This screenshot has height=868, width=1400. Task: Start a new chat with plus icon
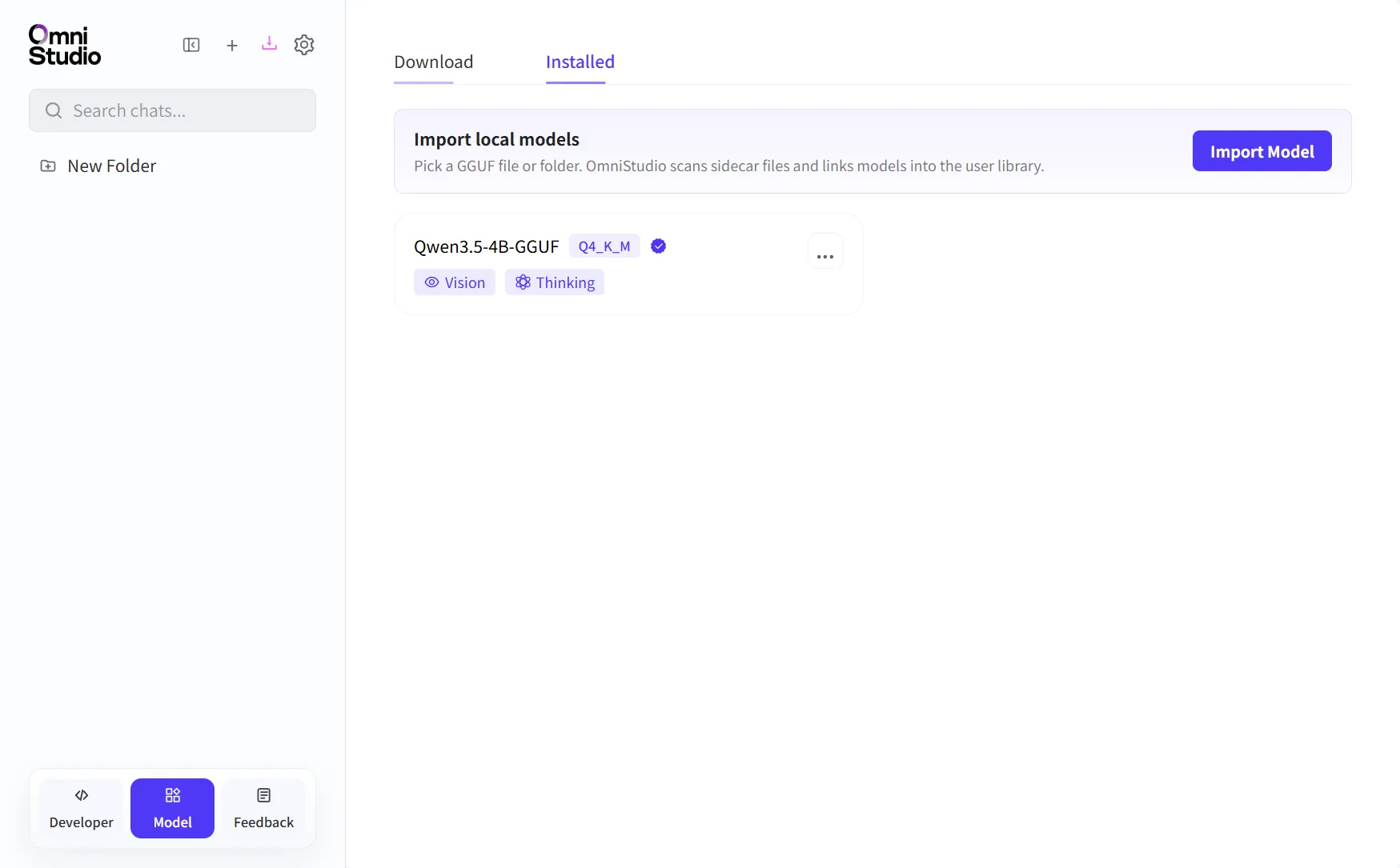tap(232, 46)
